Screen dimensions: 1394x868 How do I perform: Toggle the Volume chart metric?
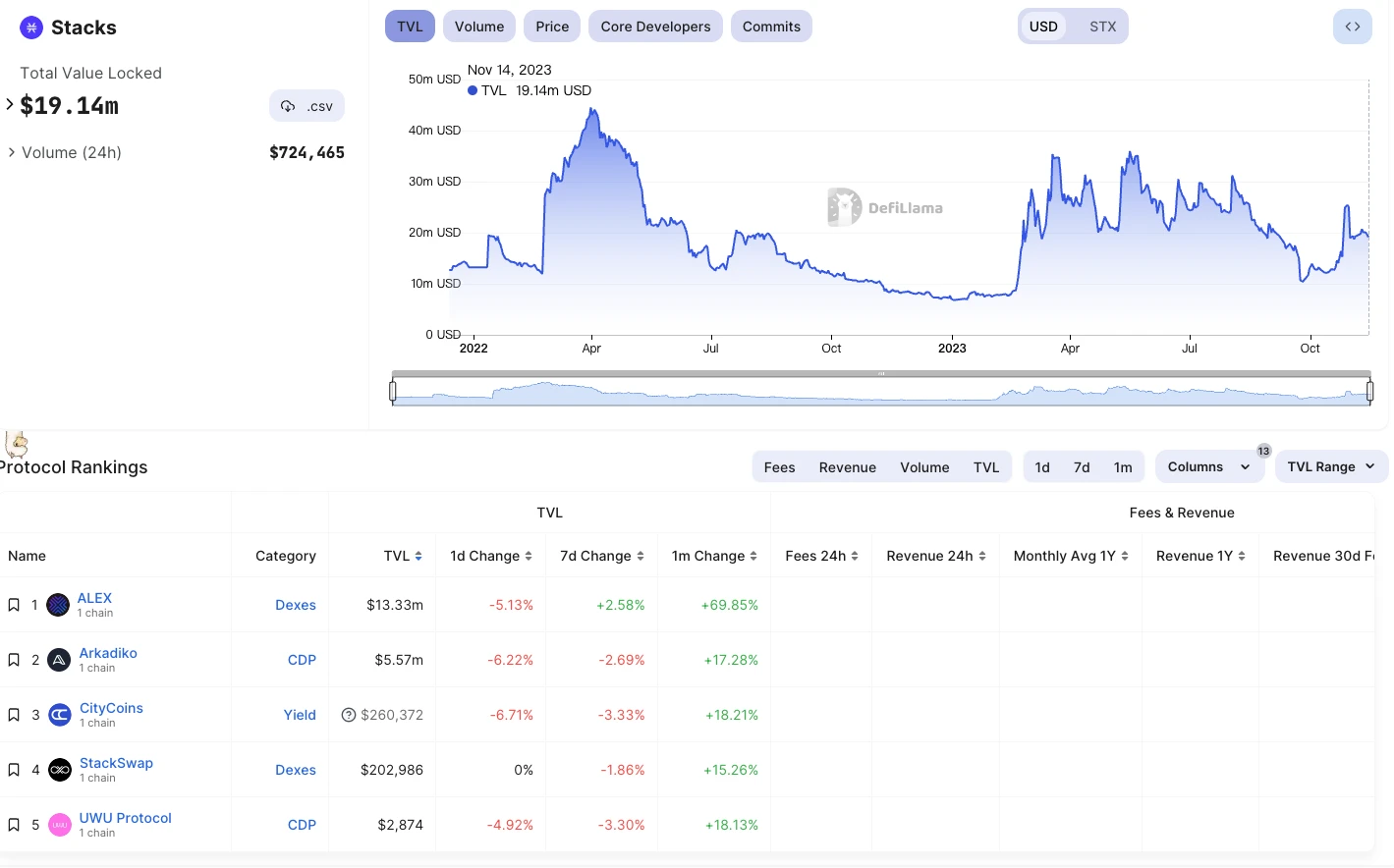pos(479,27)
